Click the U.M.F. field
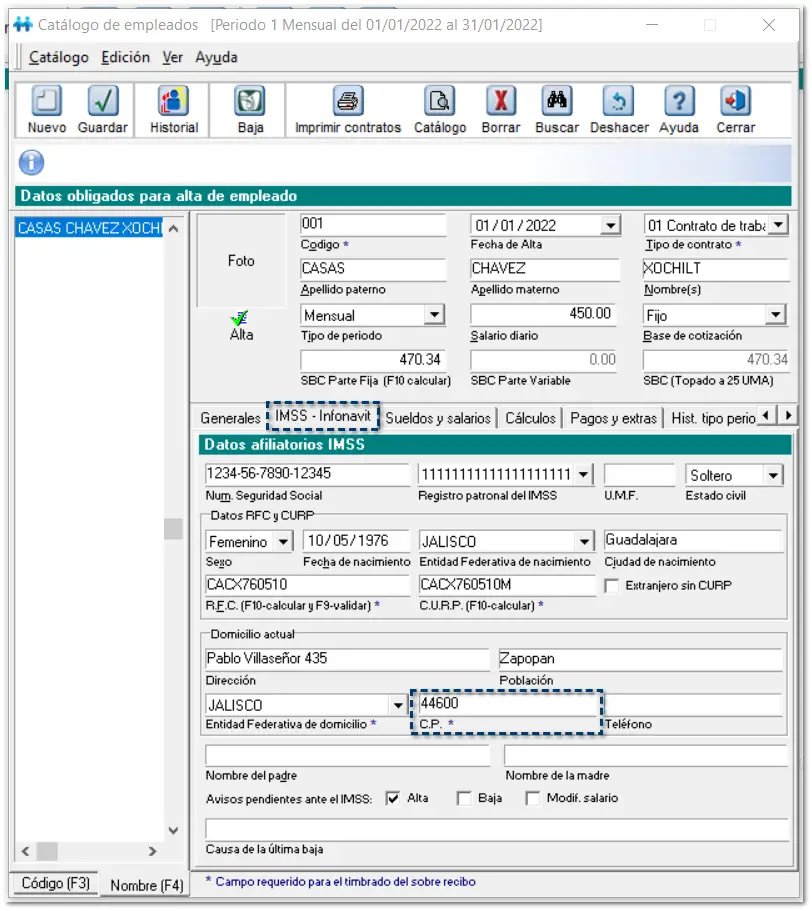 (639, 475)
